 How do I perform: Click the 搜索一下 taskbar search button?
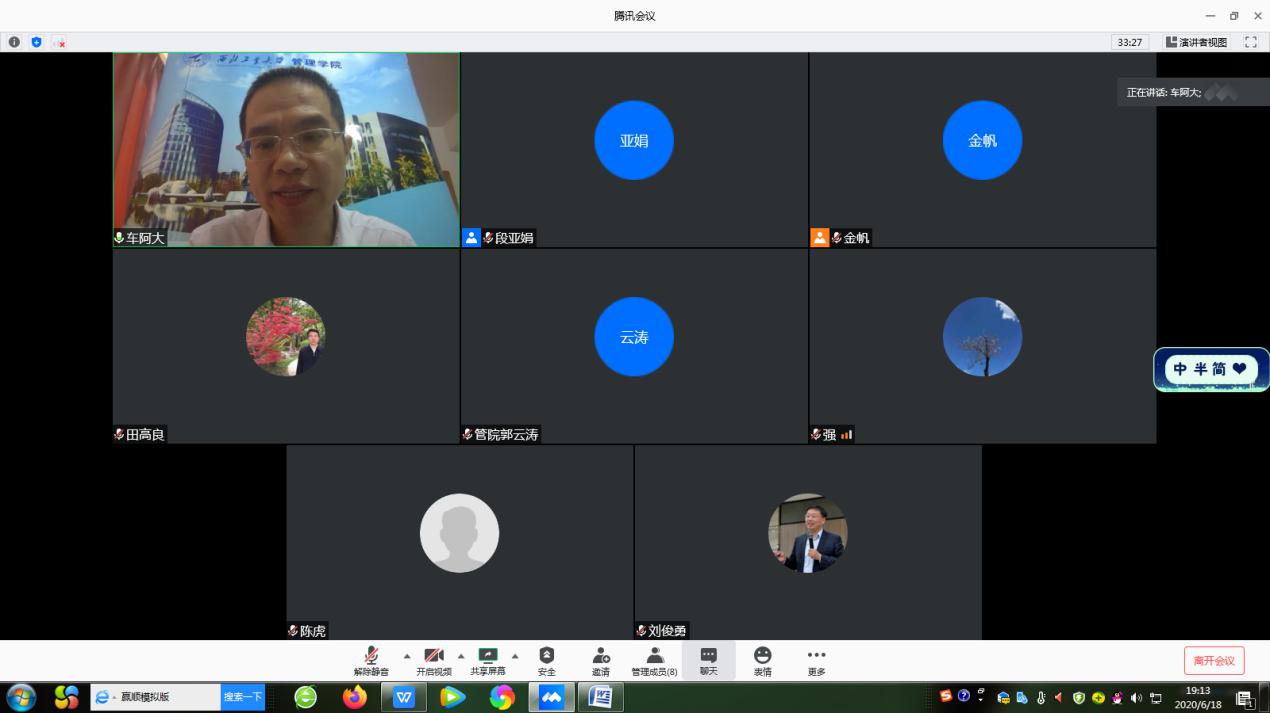(x=242, y=697)
